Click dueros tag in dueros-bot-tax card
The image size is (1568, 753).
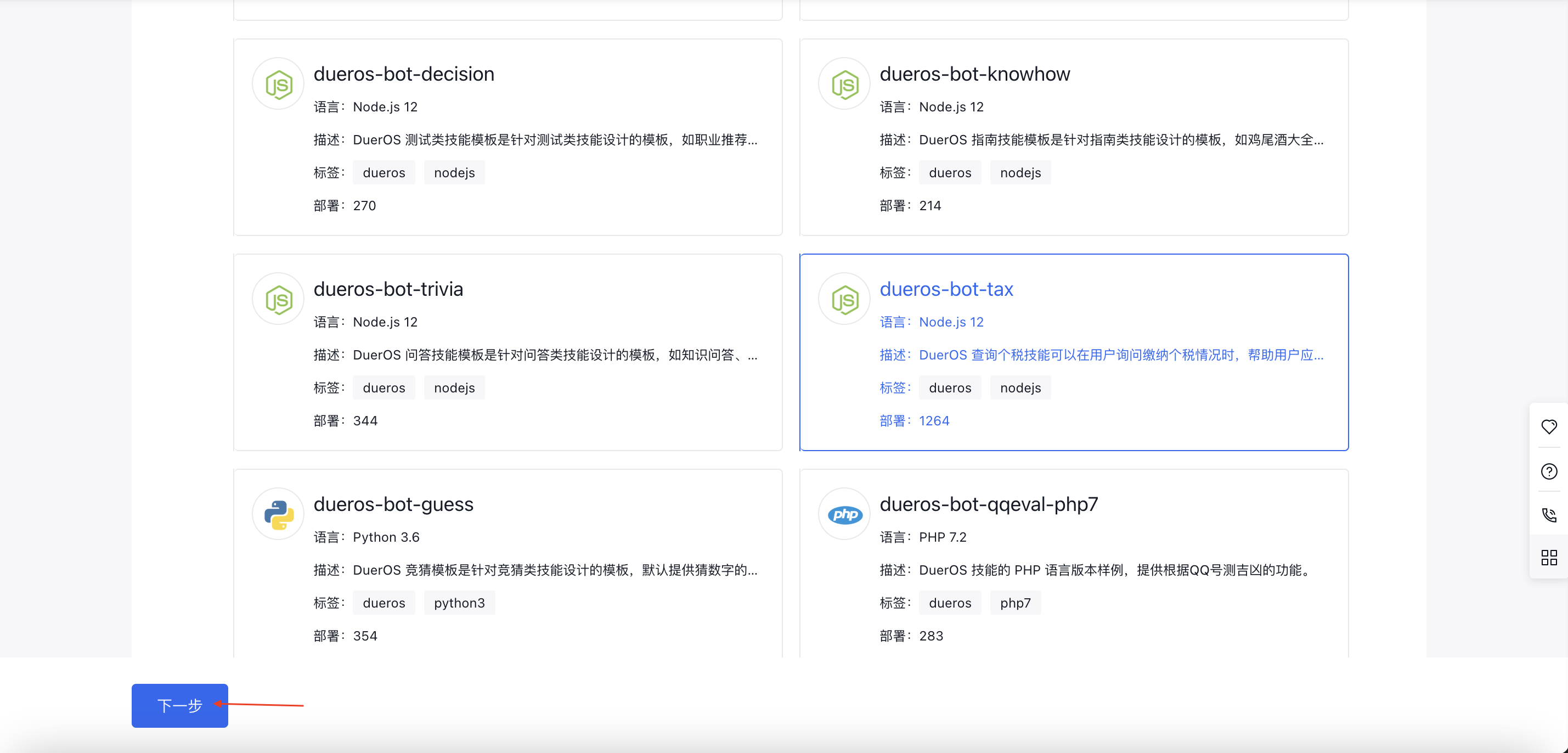(x=950, y=388)
